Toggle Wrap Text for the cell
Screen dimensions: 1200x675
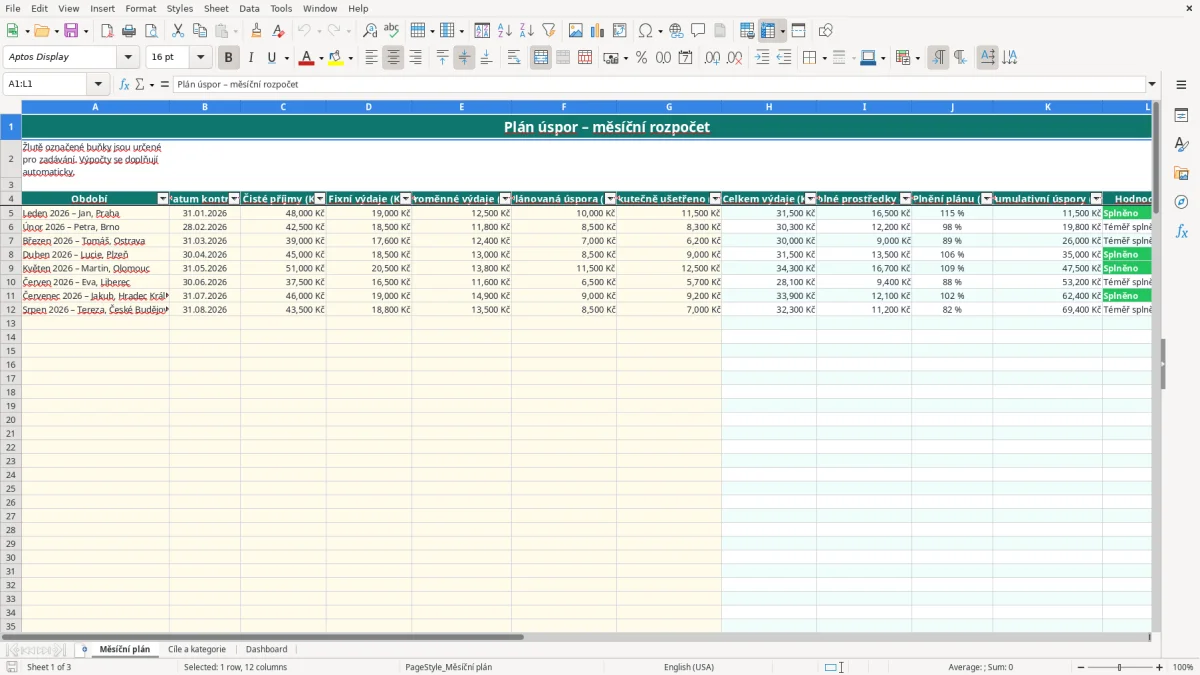pos(514,58)
